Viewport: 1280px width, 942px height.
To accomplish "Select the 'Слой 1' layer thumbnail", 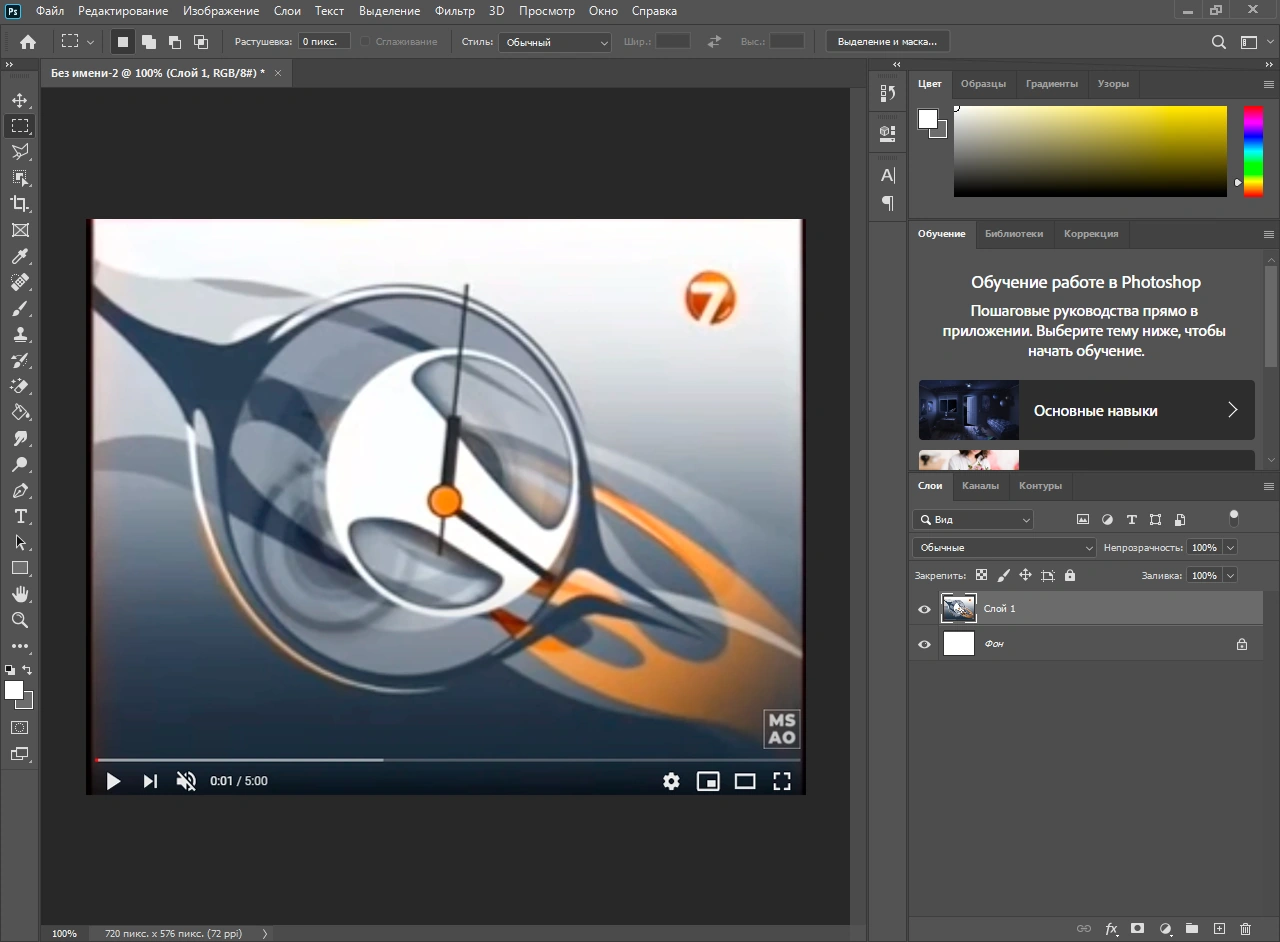I will pyautogui.click(x=959, y=608).
